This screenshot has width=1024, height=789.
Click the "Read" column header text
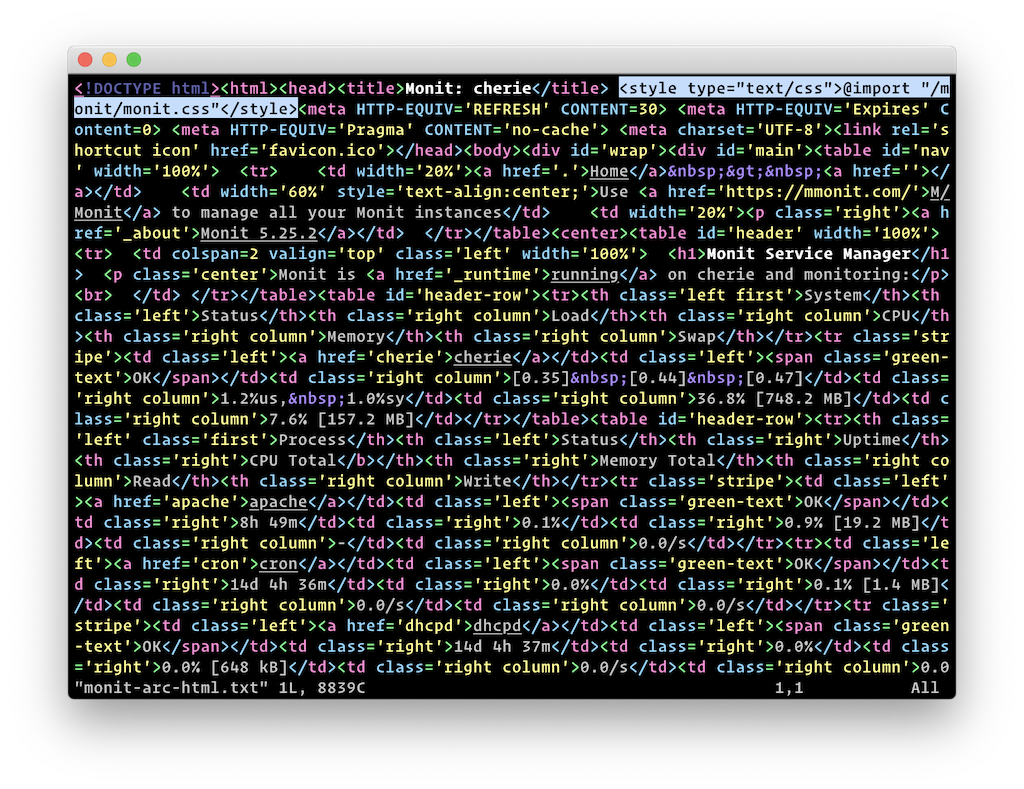click(152, 482)
